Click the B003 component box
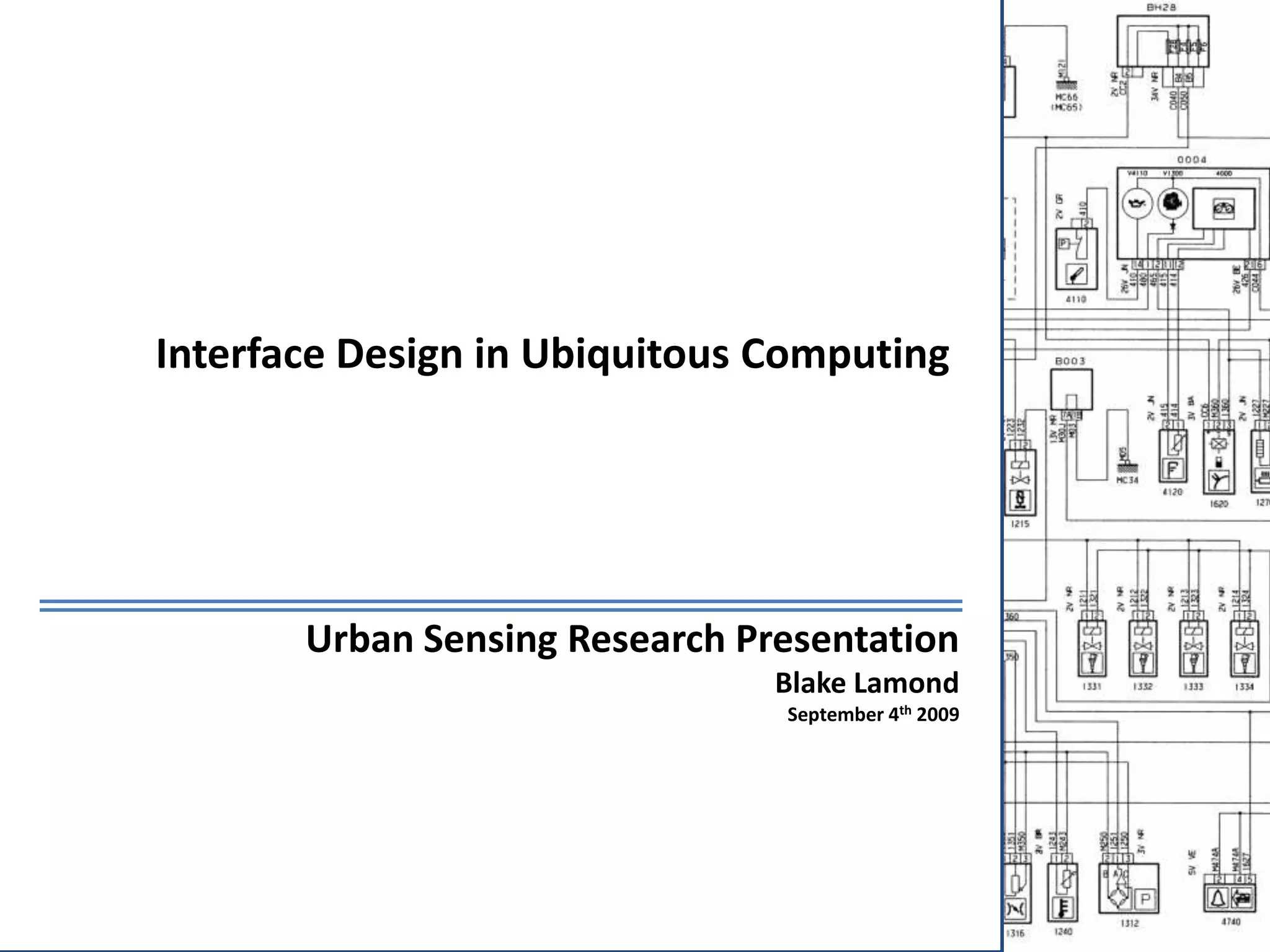 point(1071,390)
